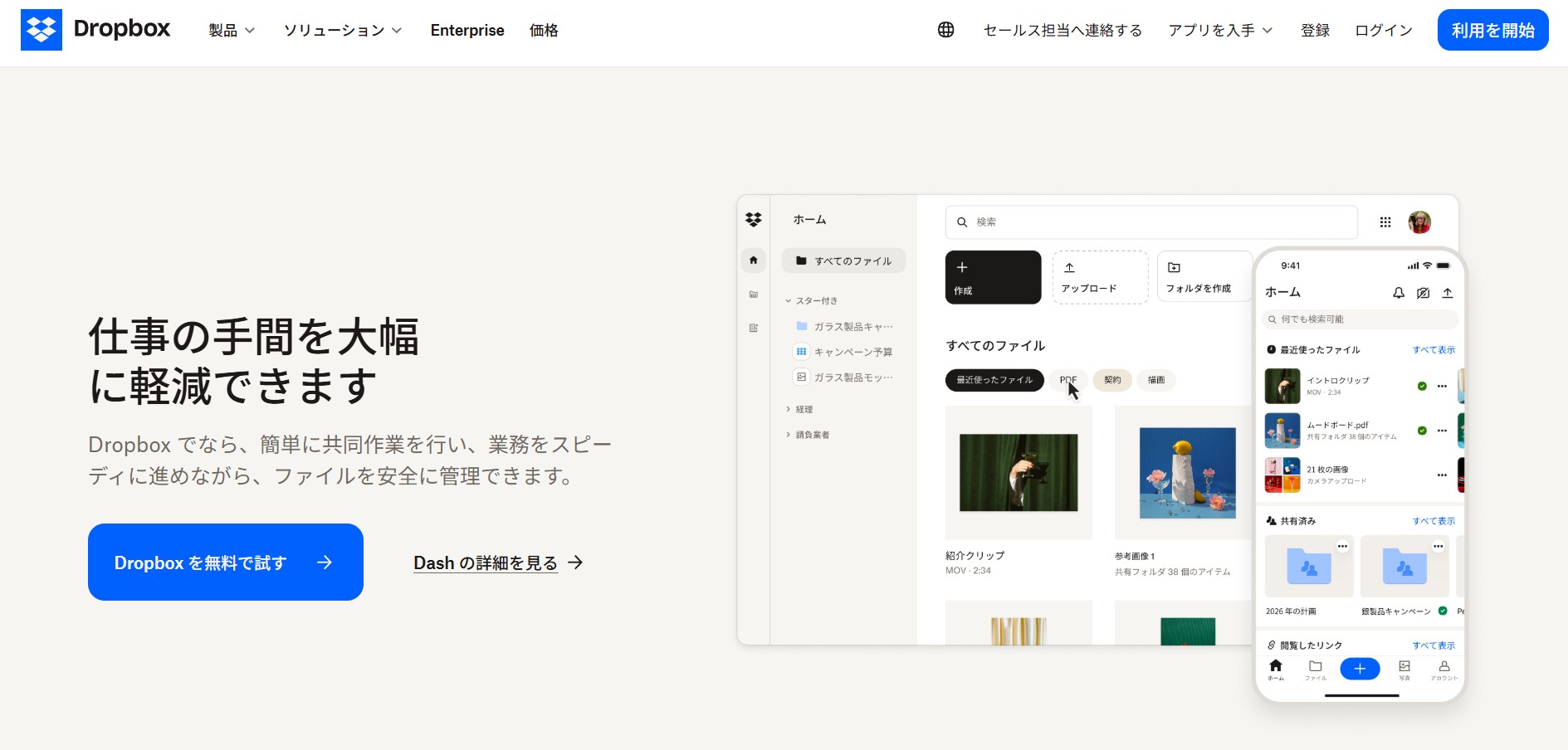Screen dimensions: 1568x750
Task: Open Dash の詳細を見る link
Action: point(498,562)
